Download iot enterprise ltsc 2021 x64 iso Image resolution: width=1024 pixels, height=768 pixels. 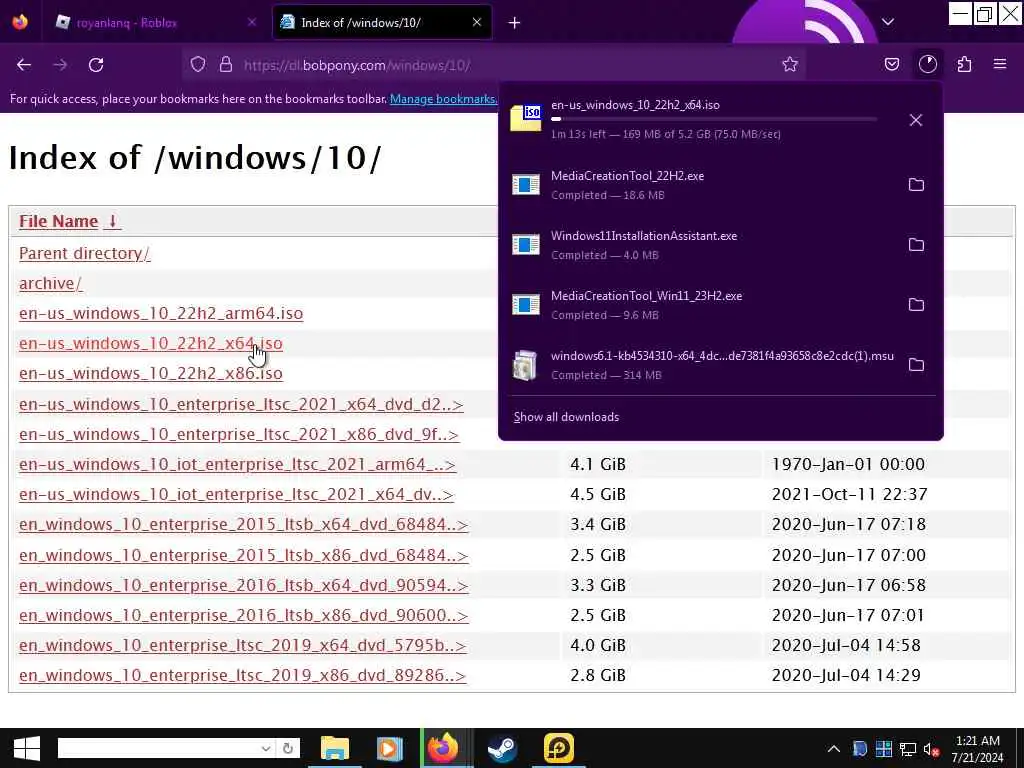coord(236,494)
